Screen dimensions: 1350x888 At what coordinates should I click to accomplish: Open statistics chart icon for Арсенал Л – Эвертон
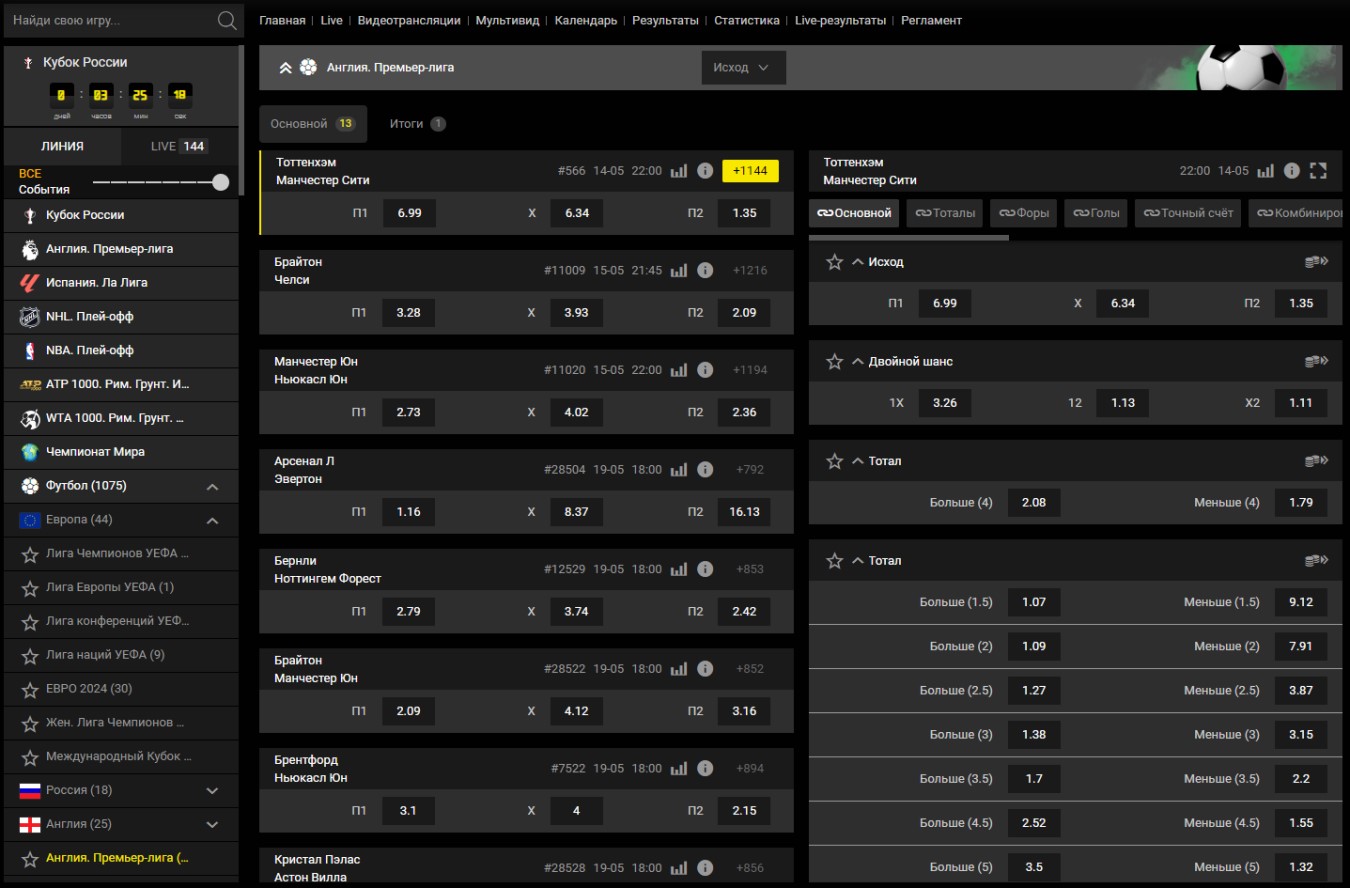(x=679, y=469)
